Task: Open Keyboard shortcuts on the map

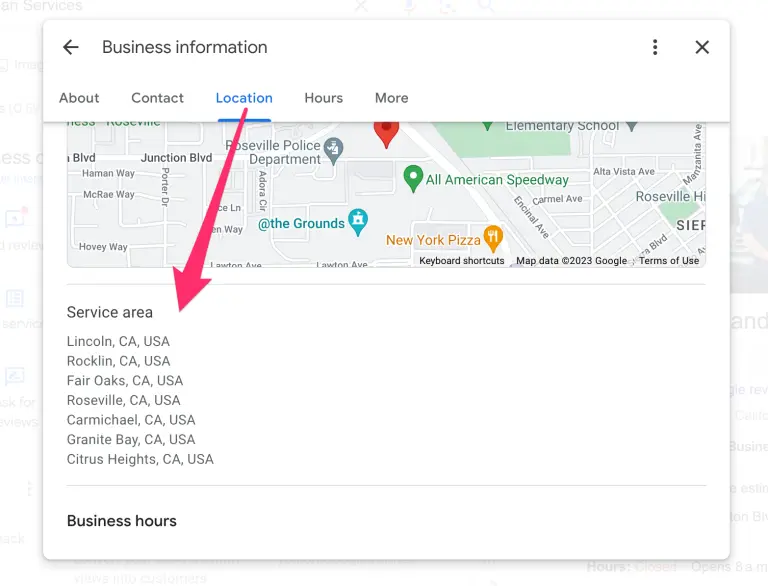Action: pyautogui.click(x=461, y=261)
